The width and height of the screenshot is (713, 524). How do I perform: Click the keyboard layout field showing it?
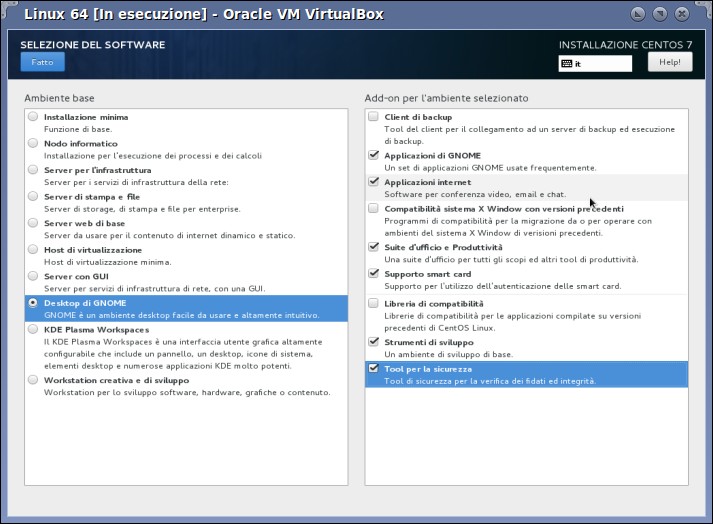(595, 64)
